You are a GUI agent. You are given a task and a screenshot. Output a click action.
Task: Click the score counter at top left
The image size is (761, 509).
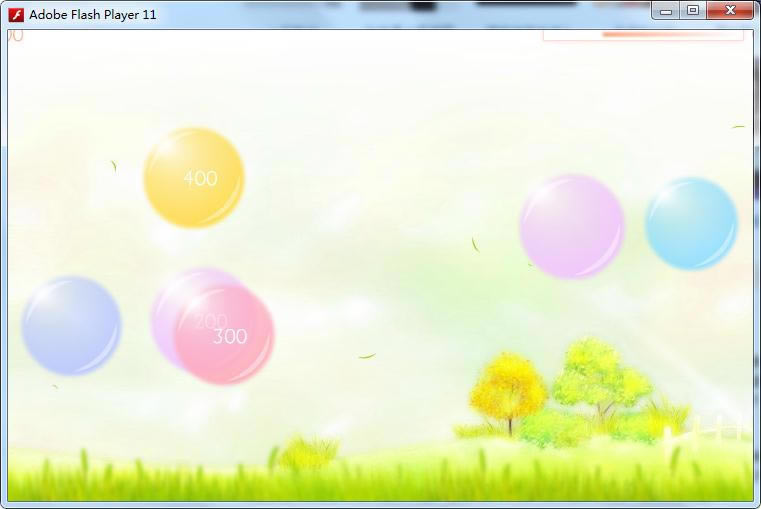pos(14,36)
